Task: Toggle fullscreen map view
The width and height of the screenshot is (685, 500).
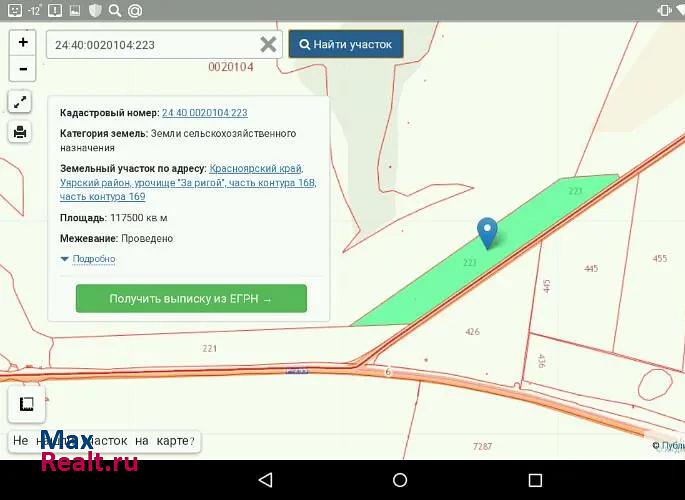Action: 21,102
